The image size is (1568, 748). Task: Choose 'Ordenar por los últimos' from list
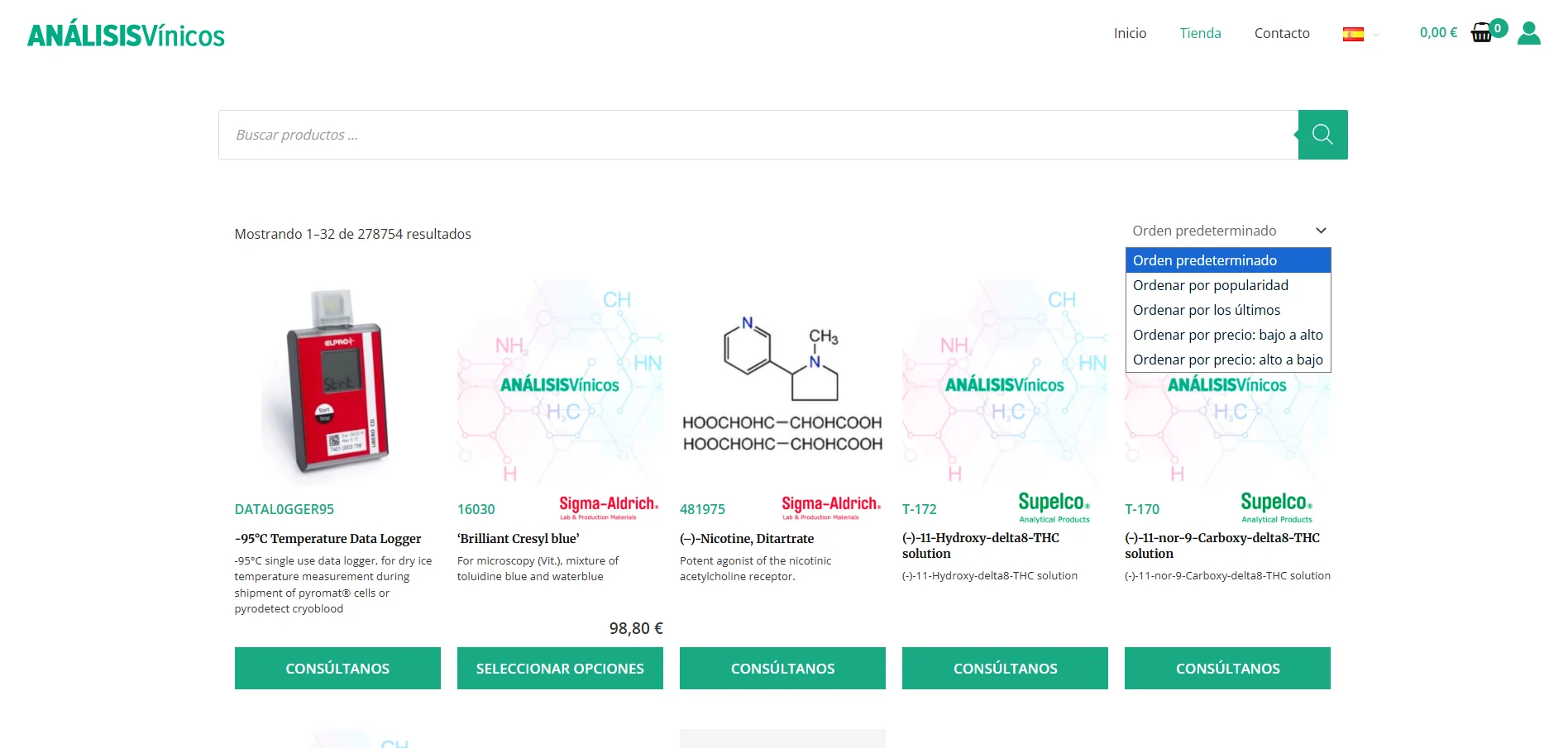click(x=1206, y=310)
